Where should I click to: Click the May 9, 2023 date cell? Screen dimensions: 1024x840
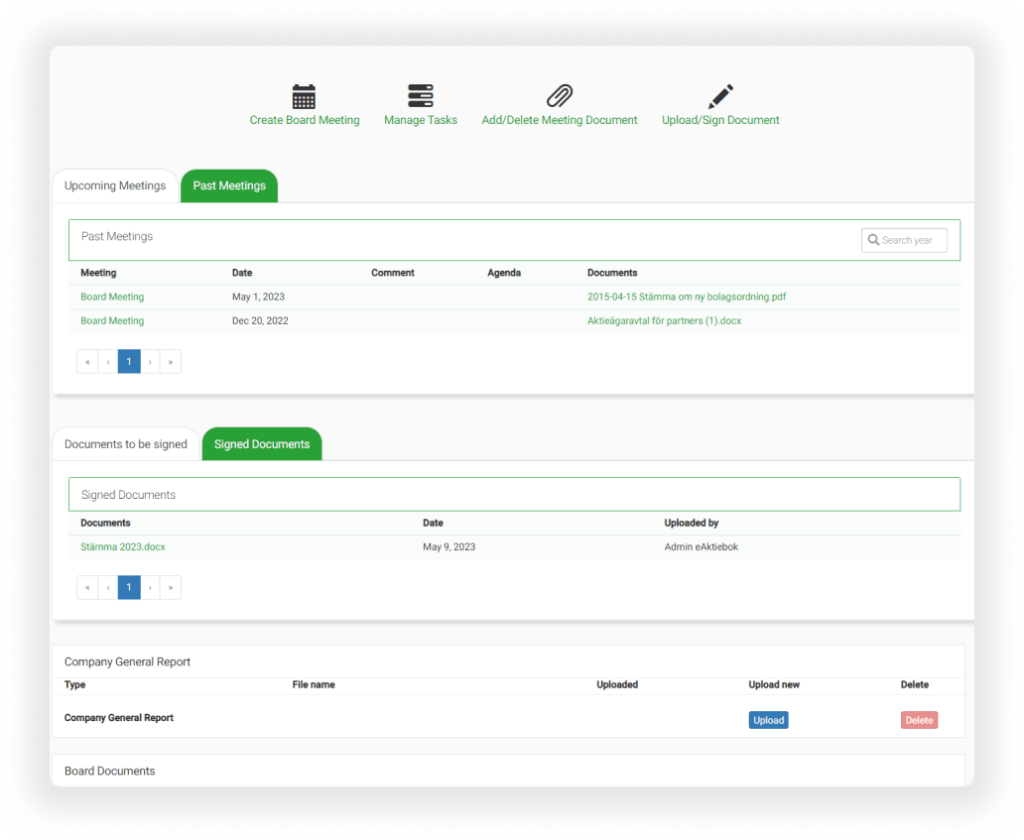(x=449, y=547)
